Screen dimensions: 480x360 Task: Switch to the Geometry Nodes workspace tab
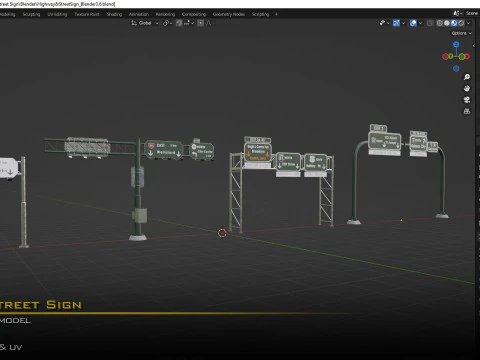[x=229, y=14]
